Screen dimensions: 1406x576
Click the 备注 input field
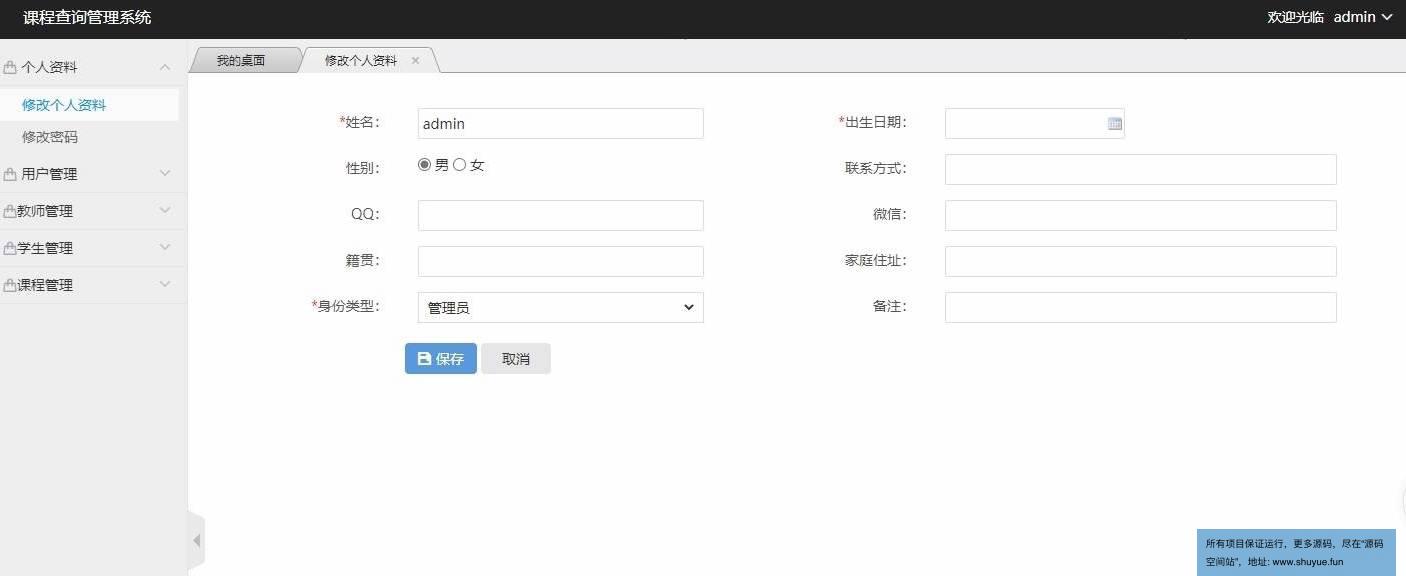pyautogui.click(x=1140, y=308)
